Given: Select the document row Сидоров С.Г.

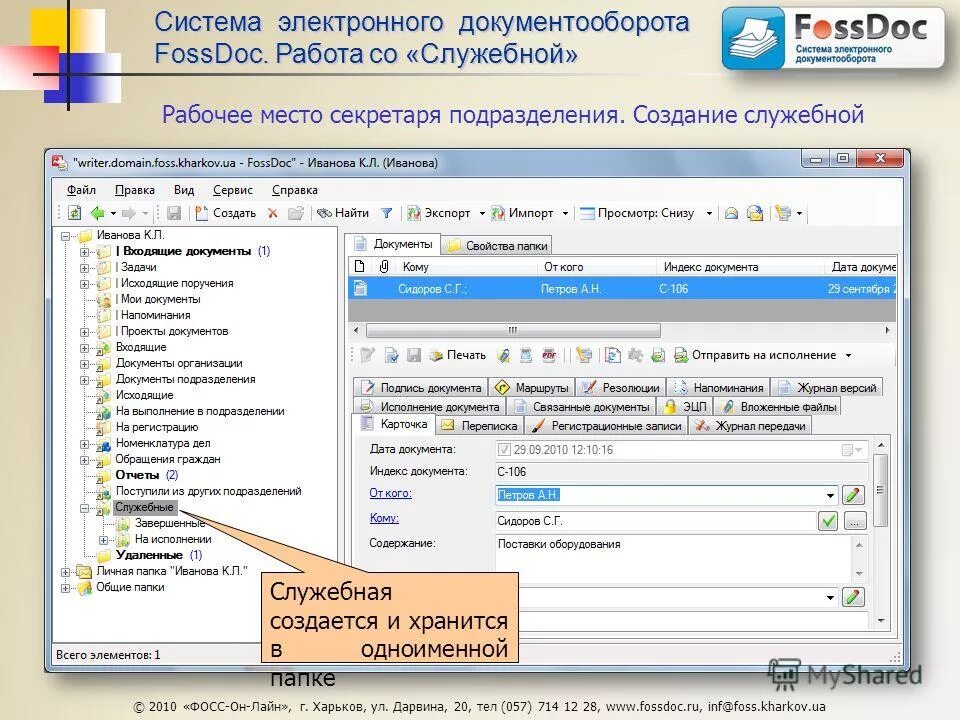Looking at the screenshot, I should [x=622, y=288].
